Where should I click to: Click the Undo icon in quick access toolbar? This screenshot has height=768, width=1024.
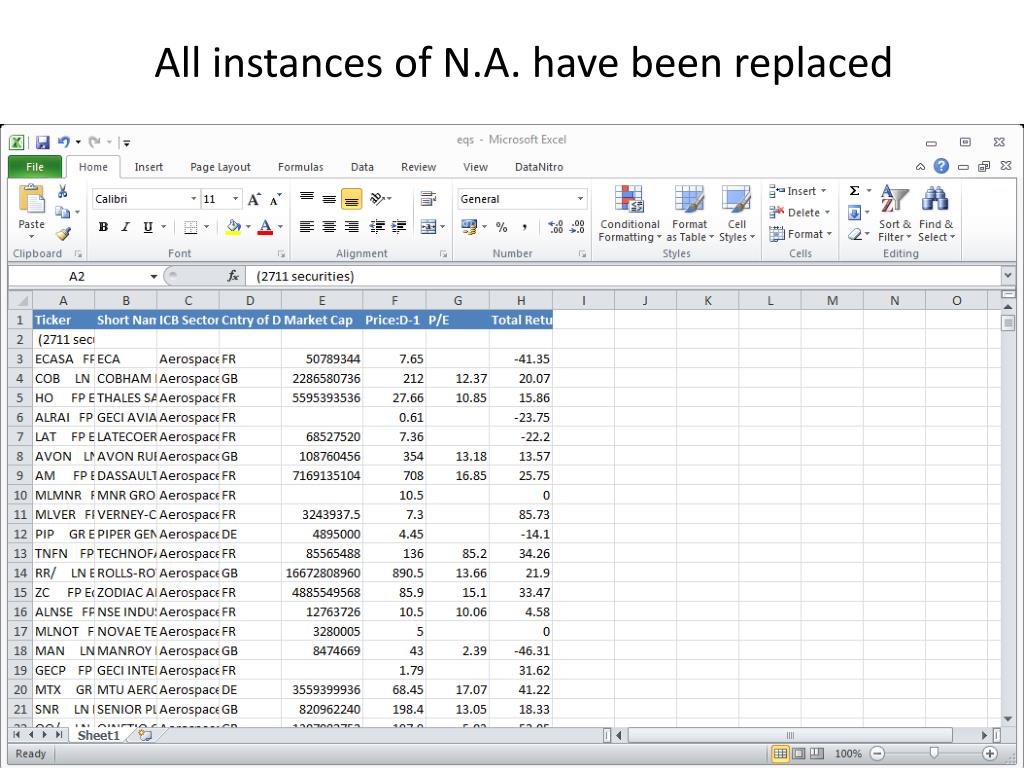(x=64, y=142)
